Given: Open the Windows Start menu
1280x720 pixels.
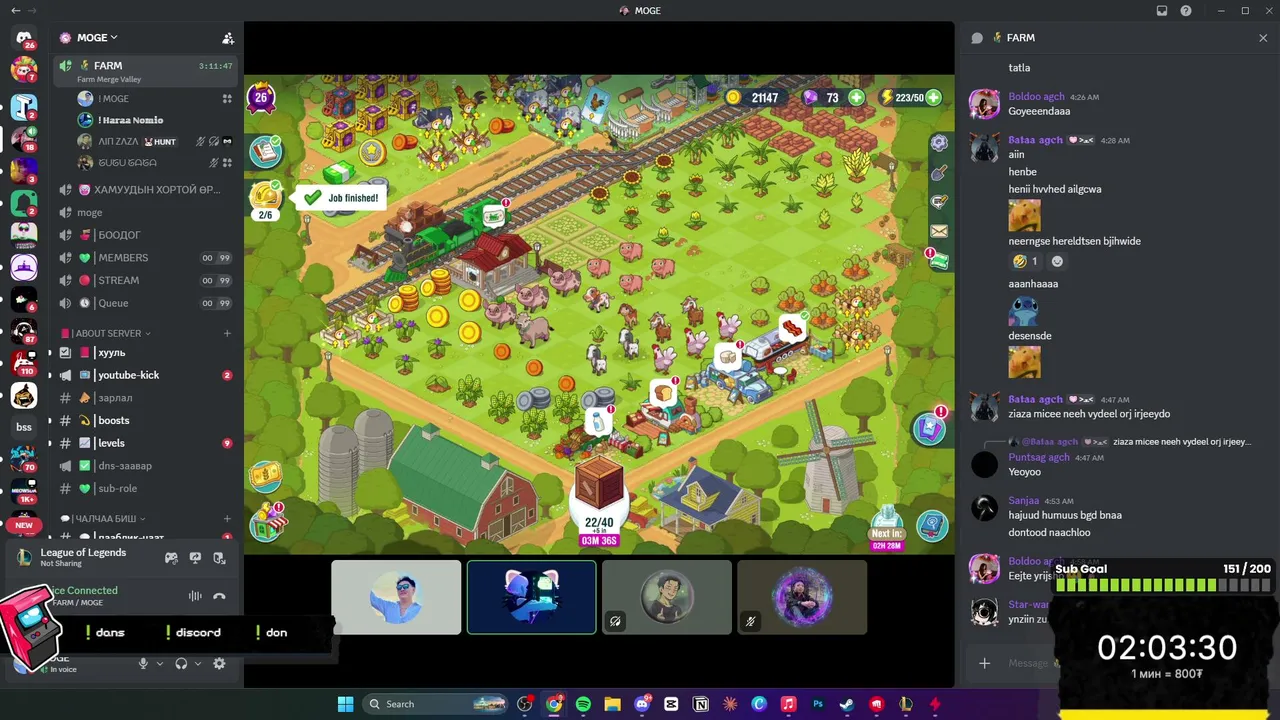Looking at the screenshot, I should pyautogui.click(x=345, y=704).
